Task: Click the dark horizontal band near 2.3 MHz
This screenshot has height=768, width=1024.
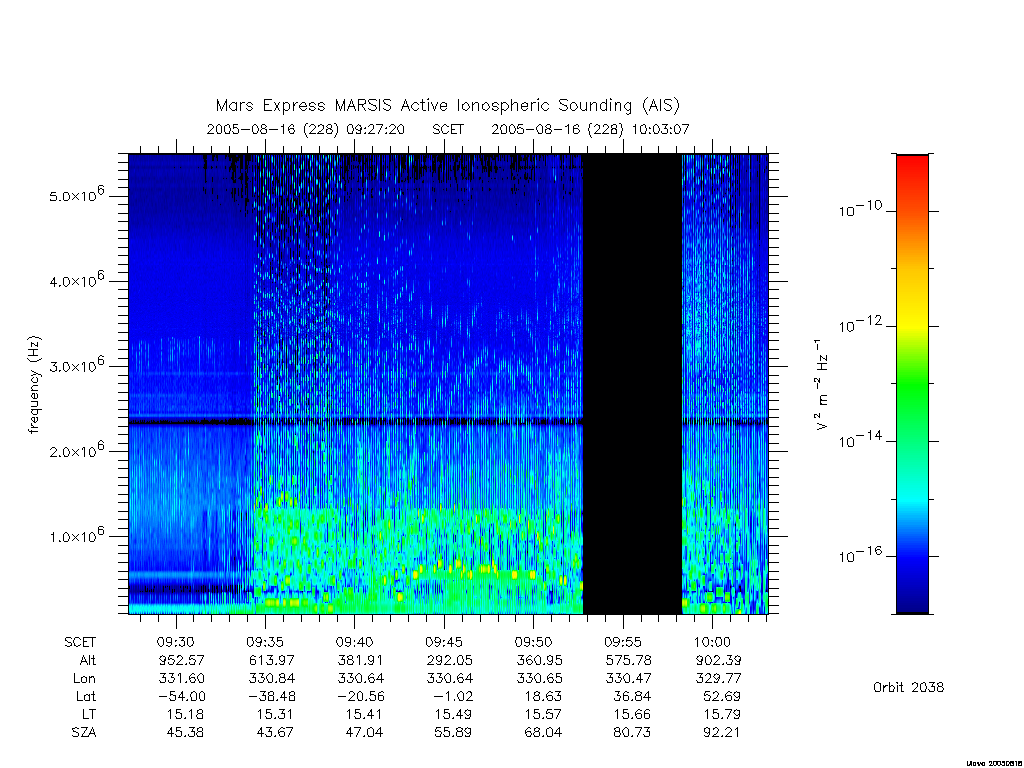Action: pyautogui.click(x=356, y=422)
